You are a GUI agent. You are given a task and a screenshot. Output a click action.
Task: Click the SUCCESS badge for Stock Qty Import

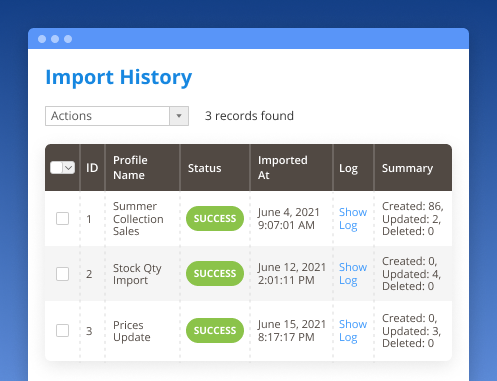(215, 274)
